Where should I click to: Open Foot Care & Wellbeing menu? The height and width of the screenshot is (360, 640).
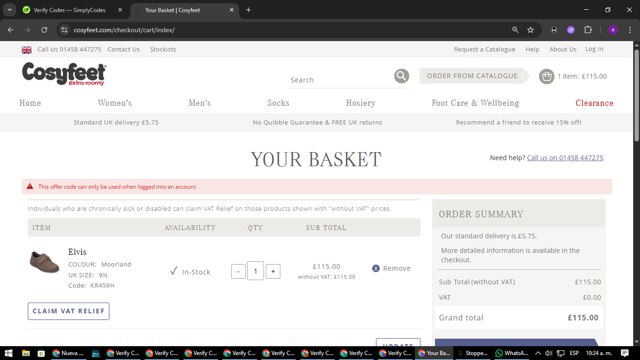476,103
